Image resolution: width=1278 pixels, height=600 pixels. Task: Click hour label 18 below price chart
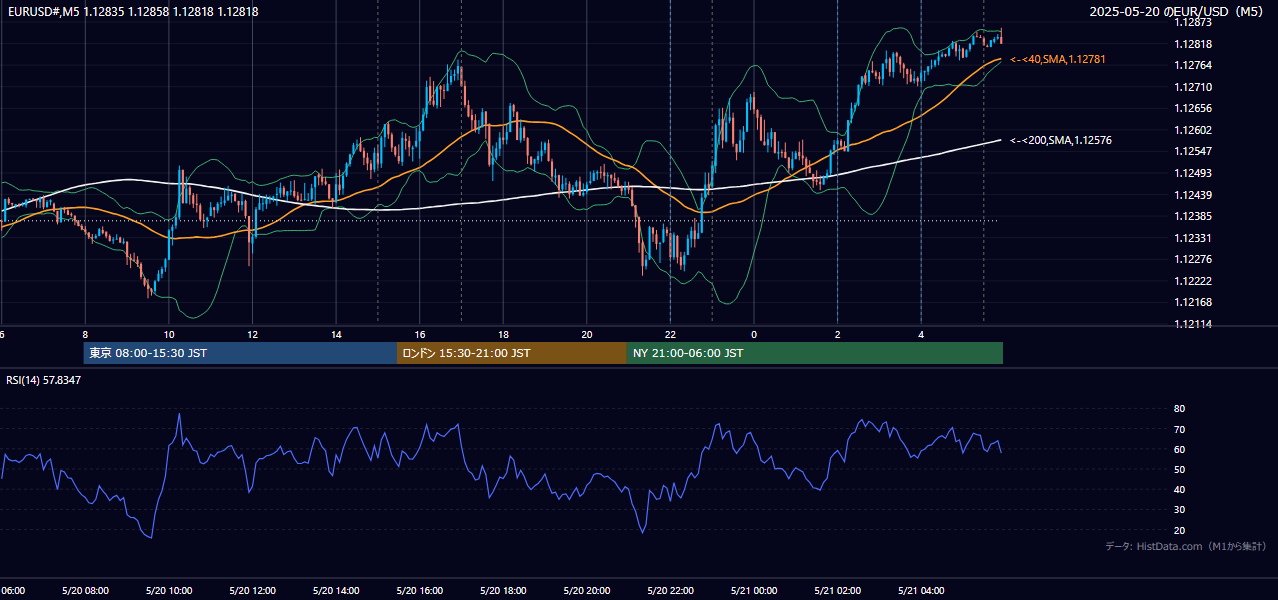pyautogui.click(x=503, y=334)
